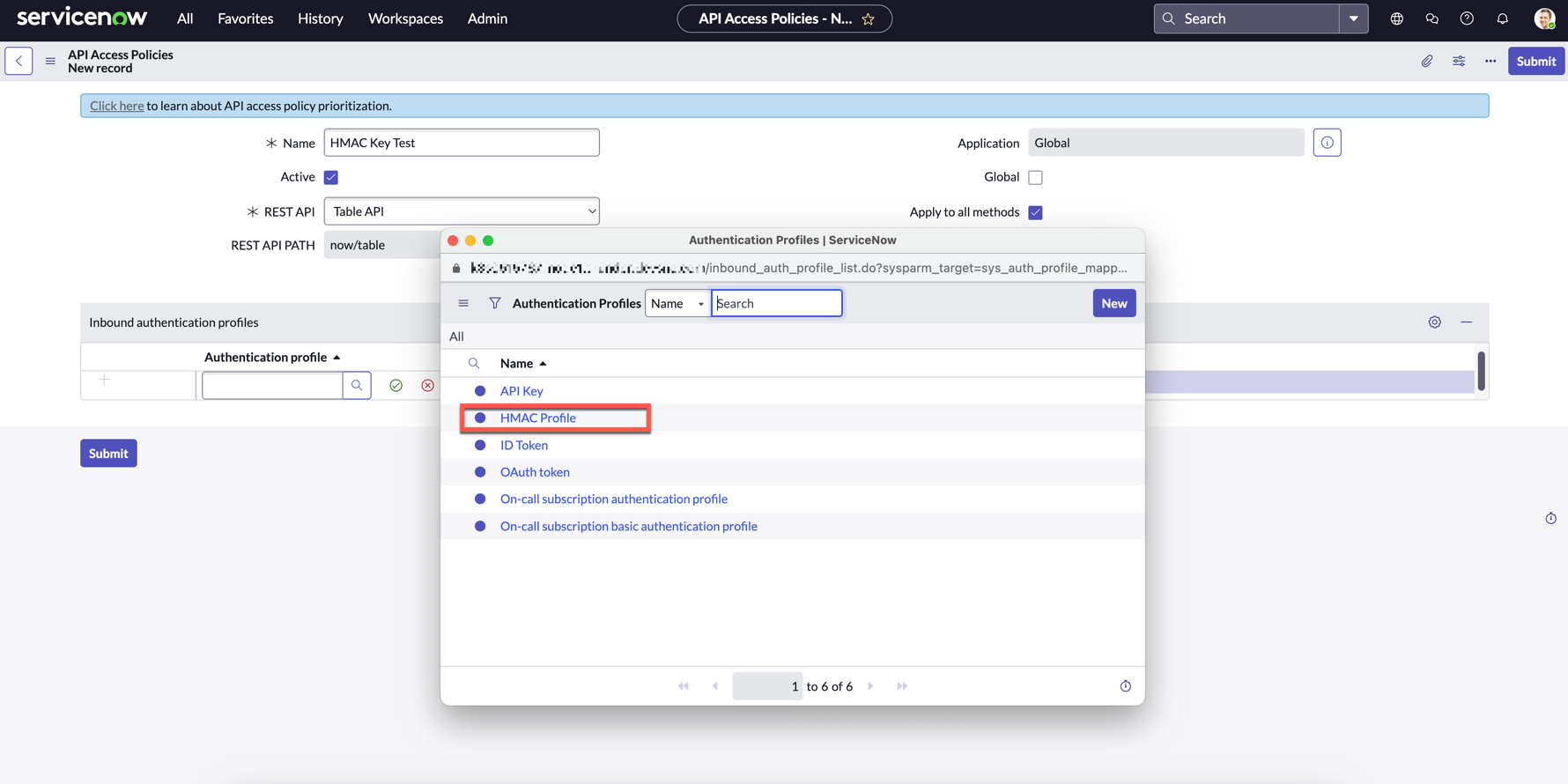The width and height of the screenshot is (1568, 784).
Task: Open the help question mark icon
Action: point(1467,18)
